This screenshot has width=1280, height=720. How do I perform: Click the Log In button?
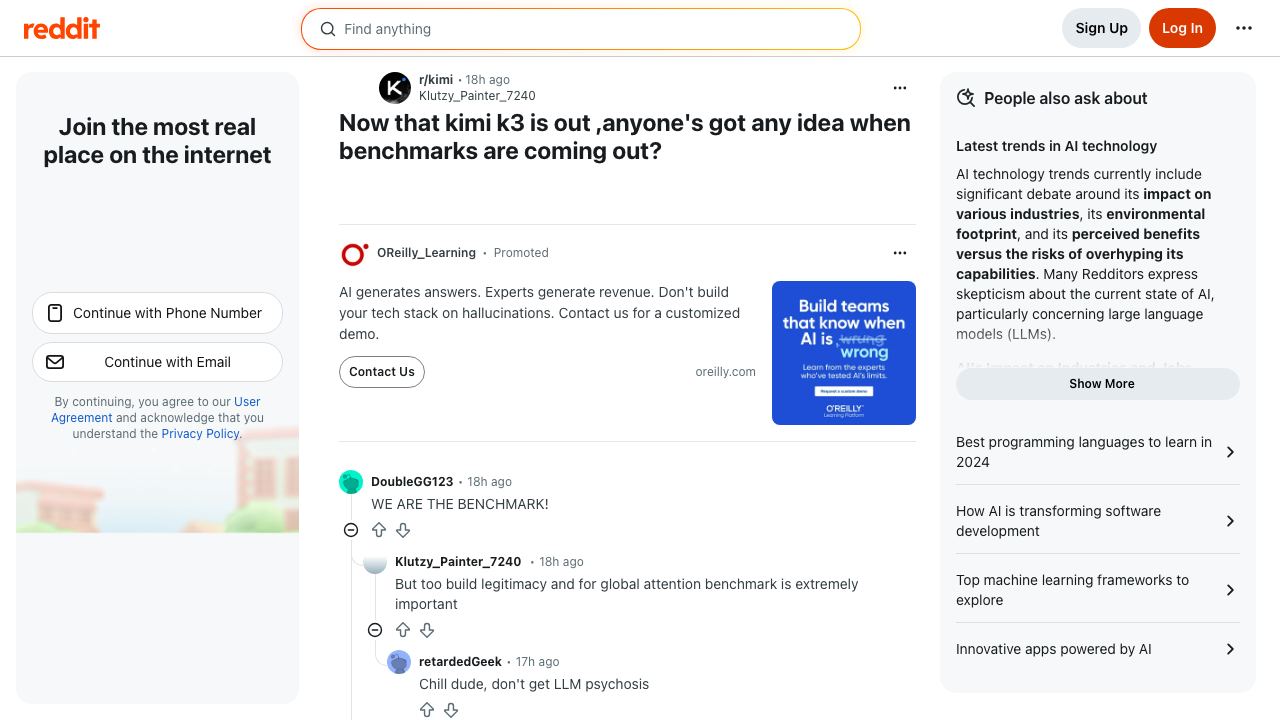point(1182,28)
